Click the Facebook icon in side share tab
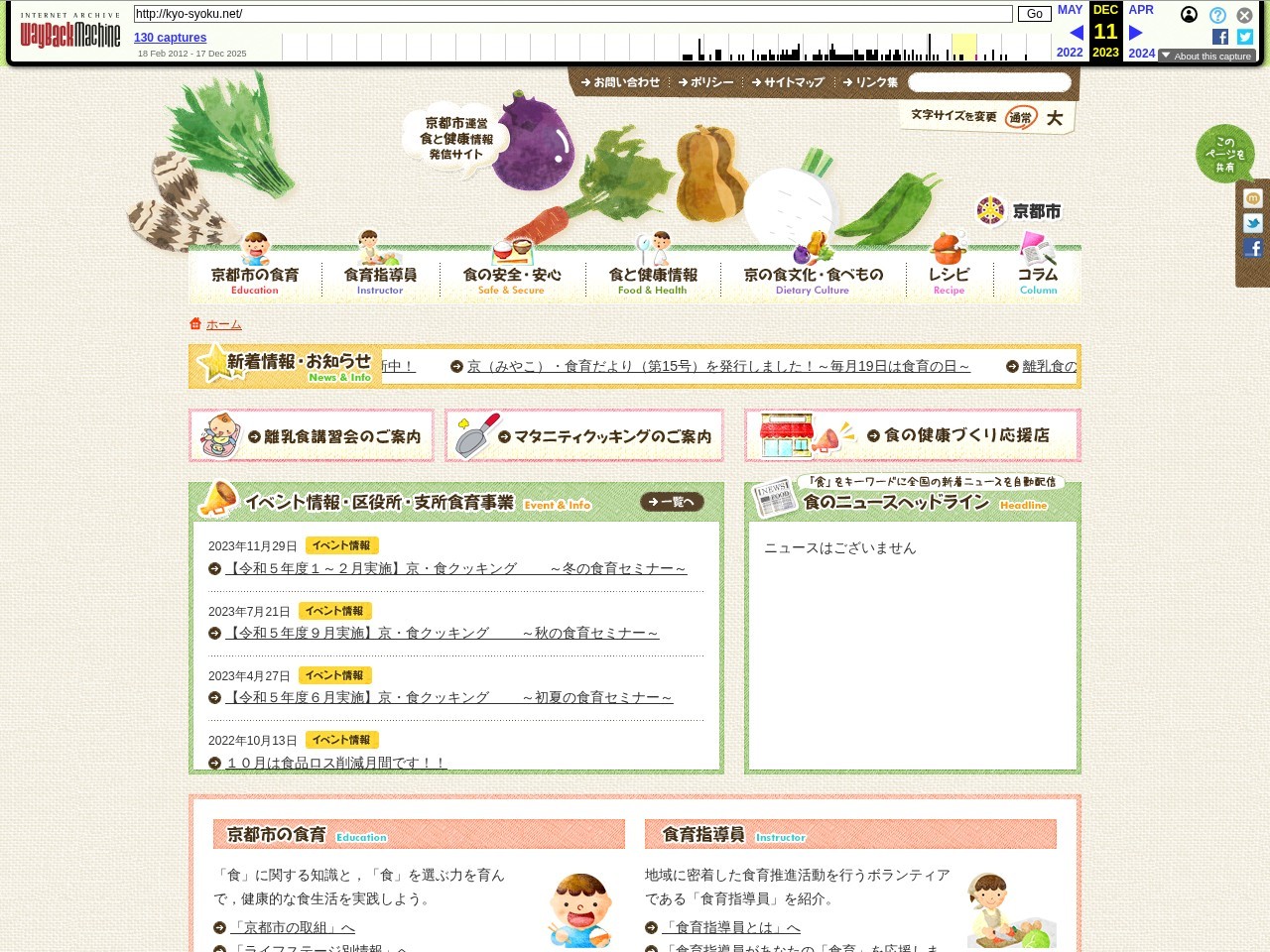1270x952 pixels. [x=1253, y=248]
